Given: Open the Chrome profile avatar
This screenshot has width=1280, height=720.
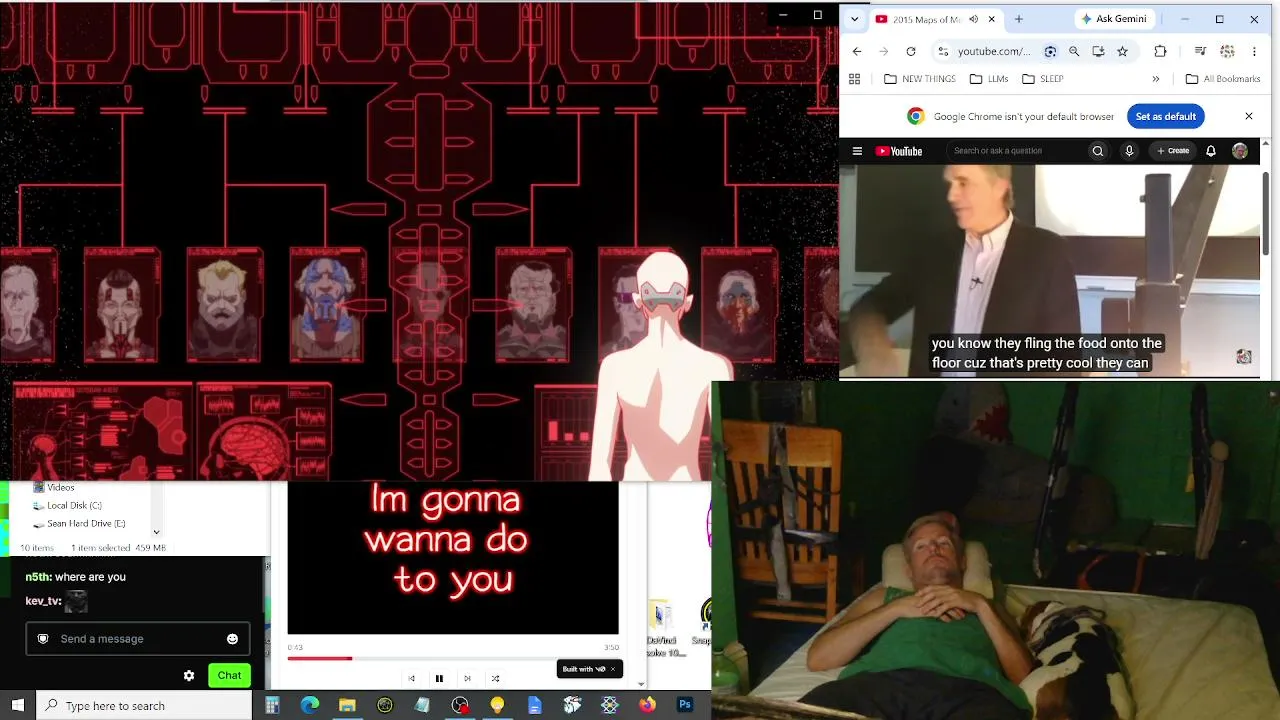Looking at the screenshot, I should pyautogui.click(x=1227, y=51).
